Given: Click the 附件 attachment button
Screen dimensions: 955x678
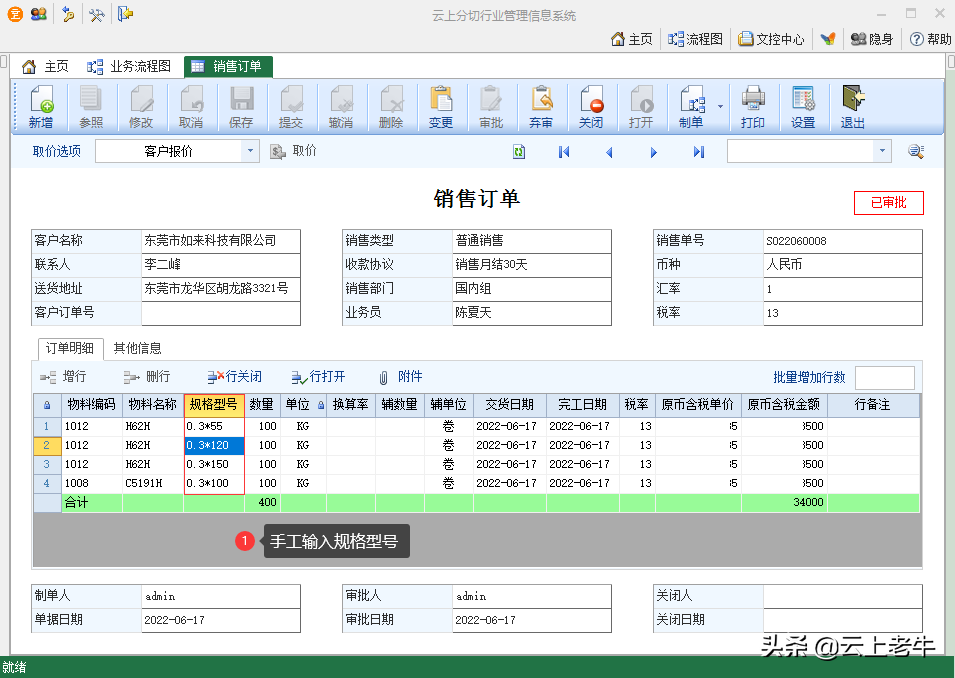Looking at the screenshot, I should [400, 377].
